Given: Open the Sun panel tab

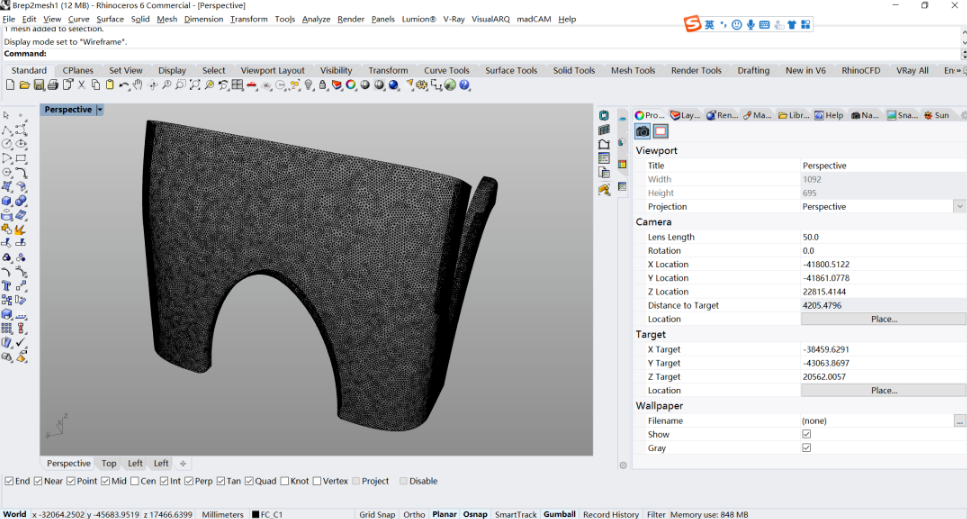Looking at the screenshot, I should coord(937,115).
